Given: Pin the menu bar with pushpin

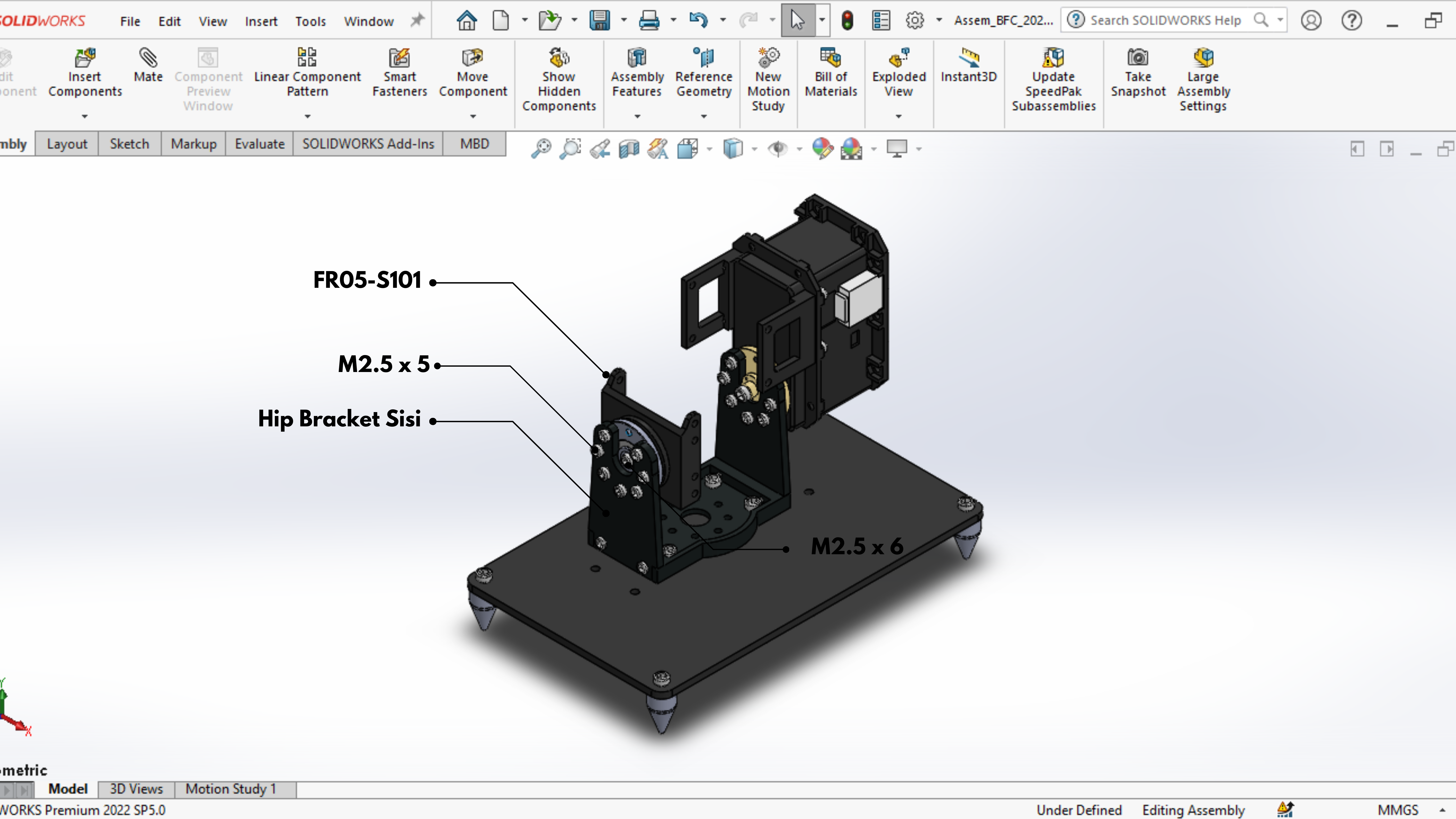Looking at the screenshot, I should pos(417,20).
